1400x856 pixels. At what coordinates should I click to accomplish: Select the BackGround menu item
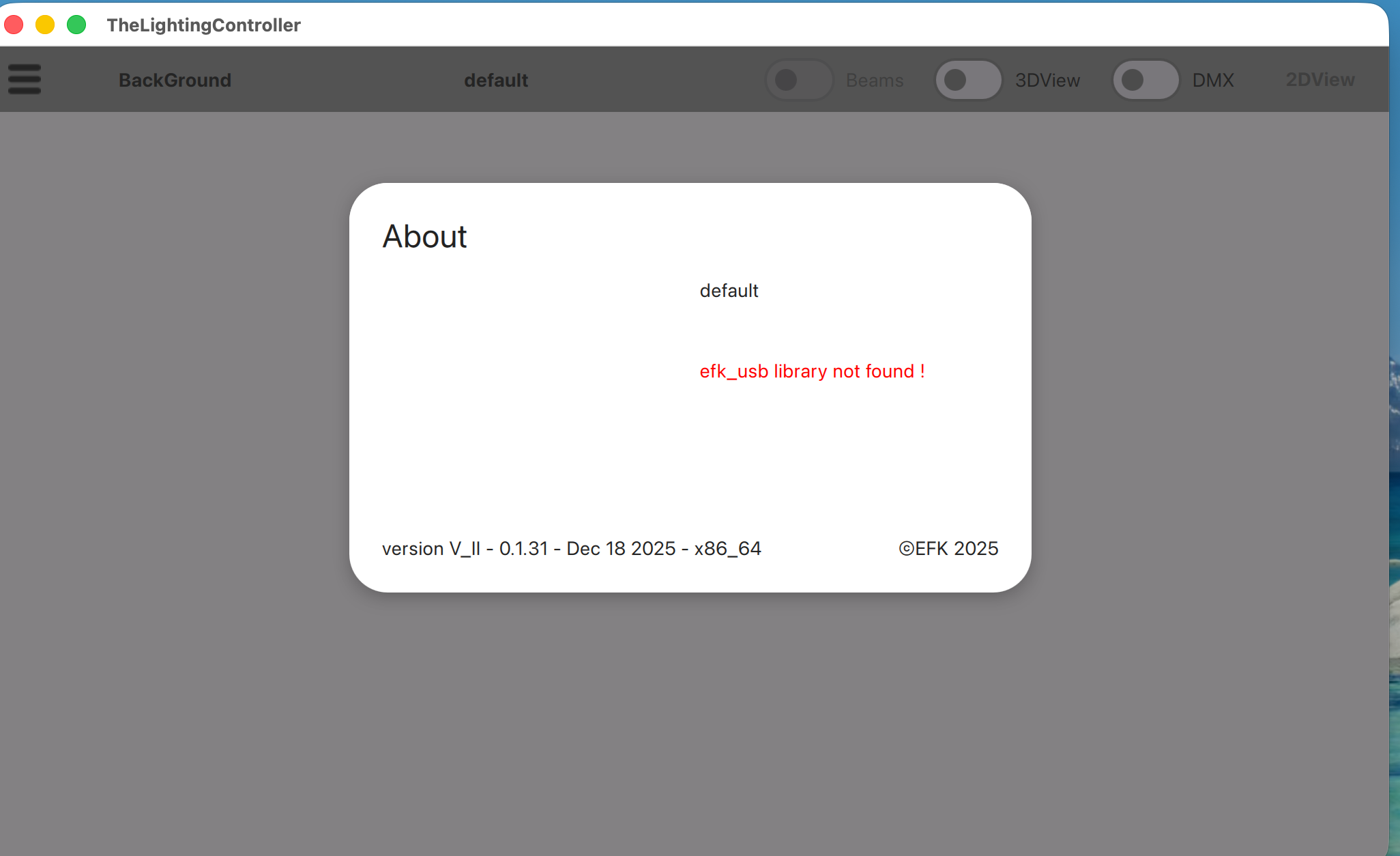click(x=175, y=79)
